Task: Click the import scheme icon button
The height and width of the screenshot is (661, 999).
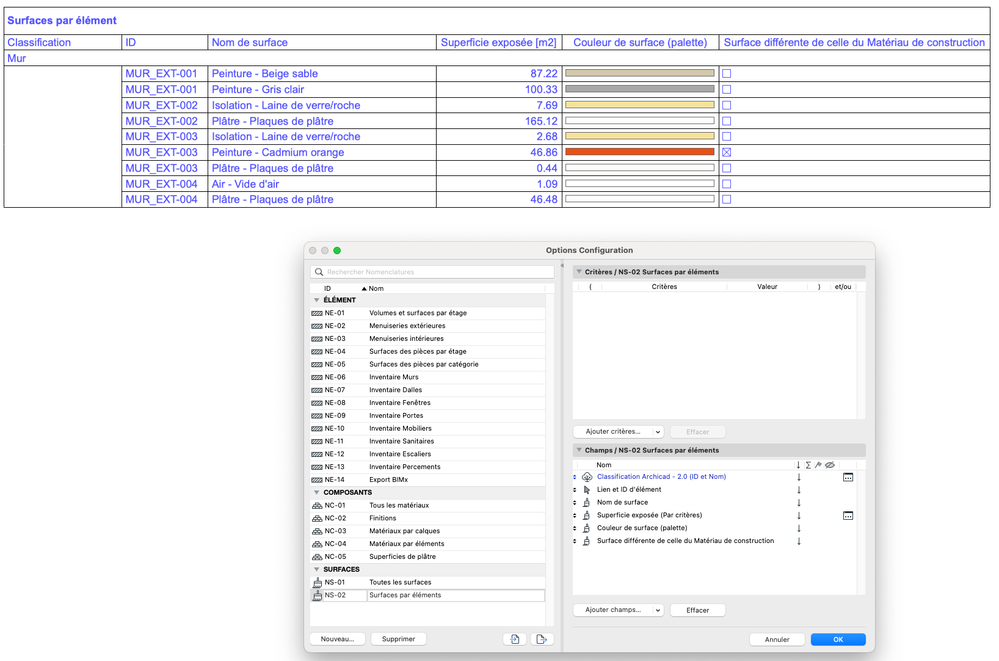Action: point(515,639)
